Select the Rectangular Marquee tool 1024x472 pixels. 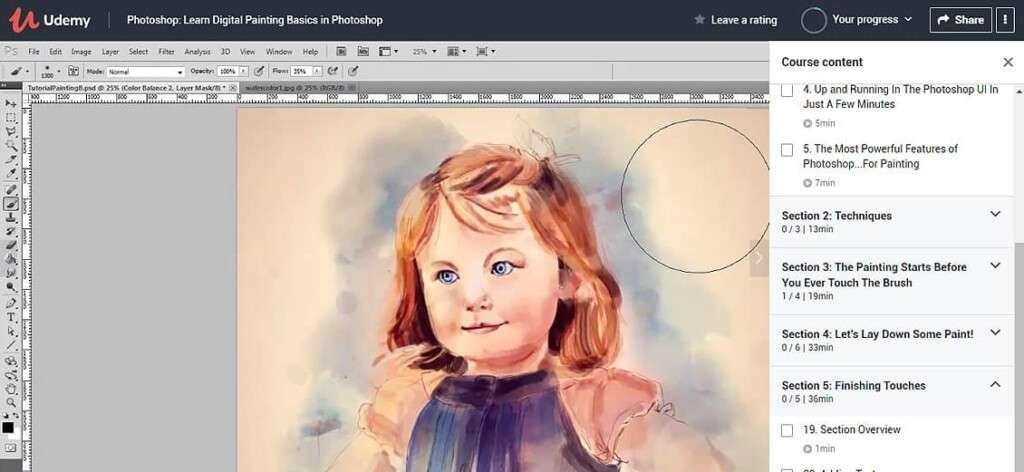tap(10, 118)
